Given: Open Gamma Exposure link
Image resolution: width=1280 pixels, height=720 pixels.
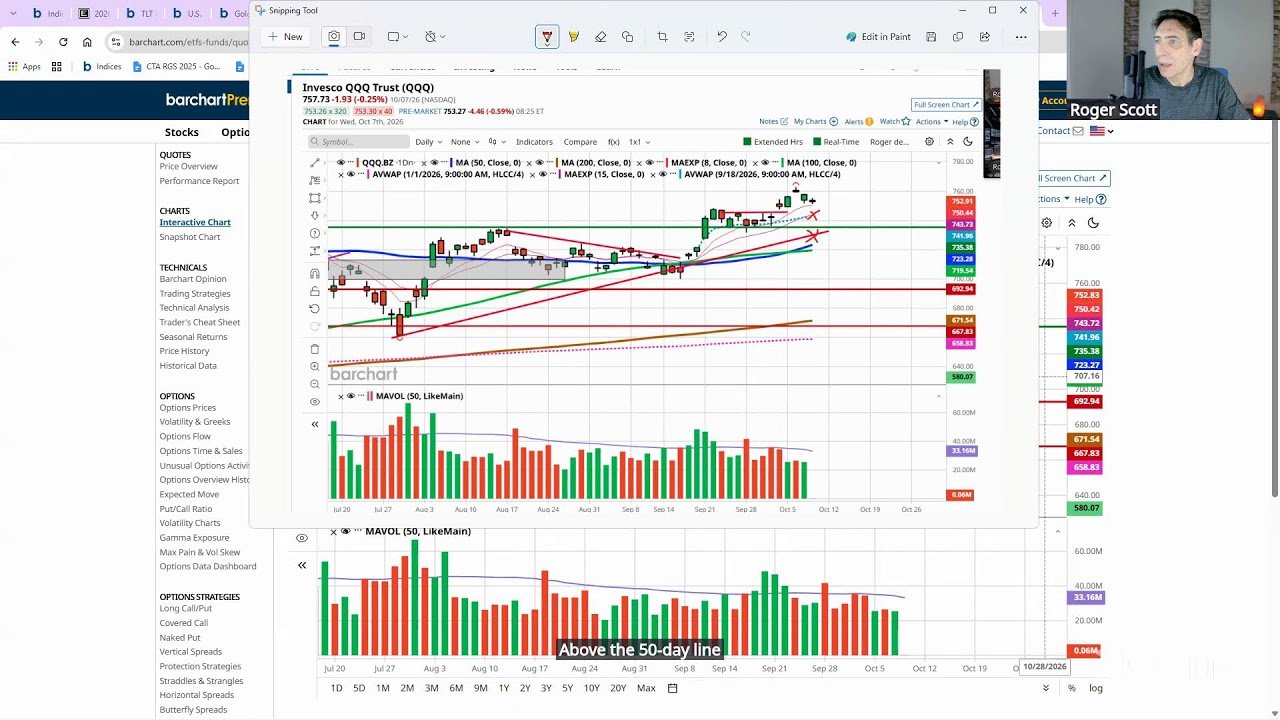Looking at the screenshot, I should coord(194,538).
